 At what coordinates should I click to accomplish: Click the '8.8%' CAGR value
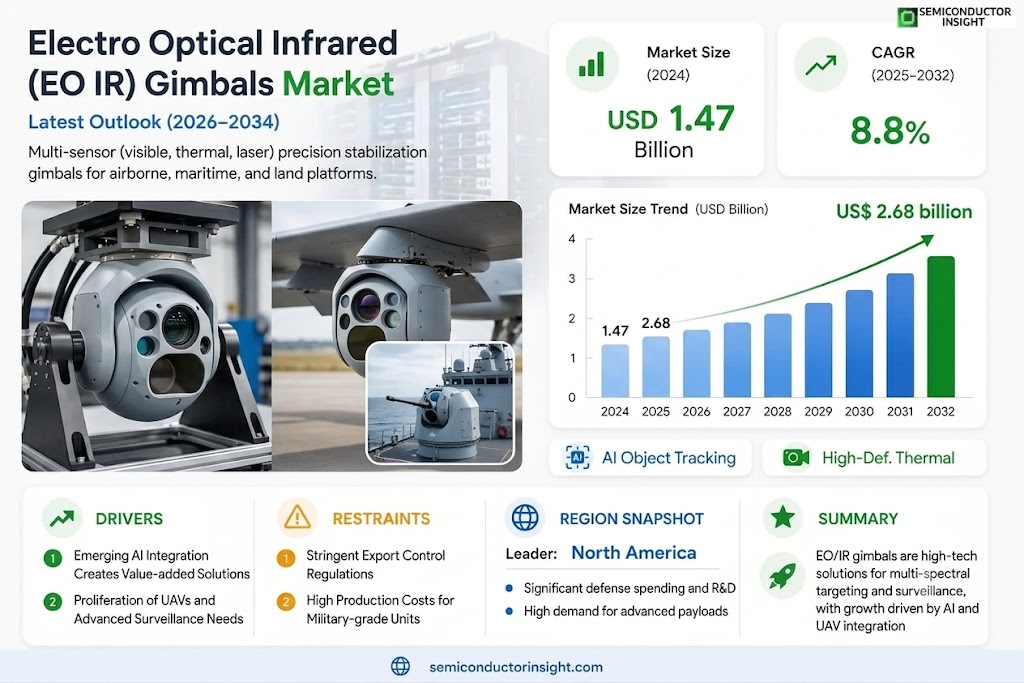pyautogui.click(x=889, y=131)
